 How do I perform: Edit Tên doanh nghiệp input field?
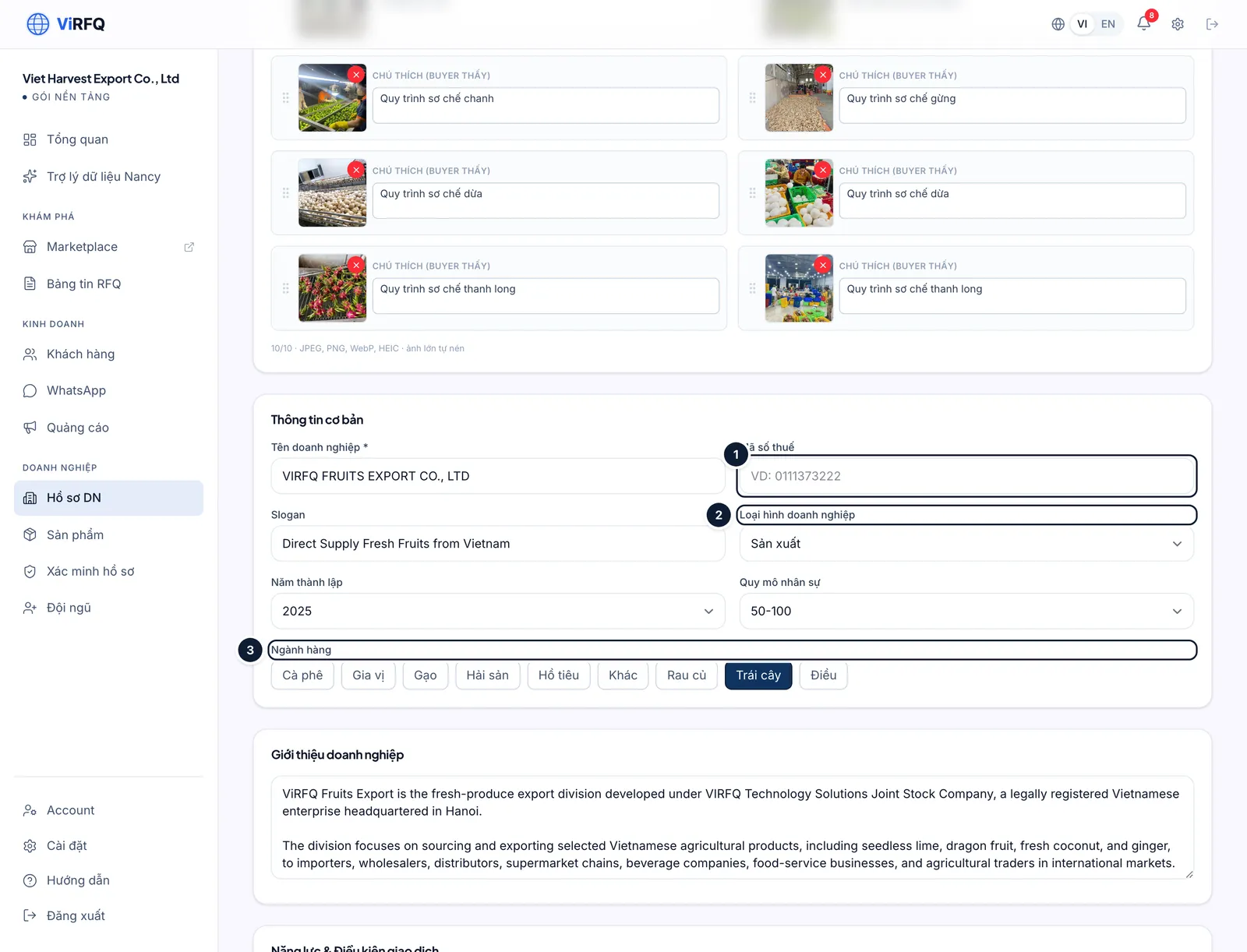click(498, 476)
